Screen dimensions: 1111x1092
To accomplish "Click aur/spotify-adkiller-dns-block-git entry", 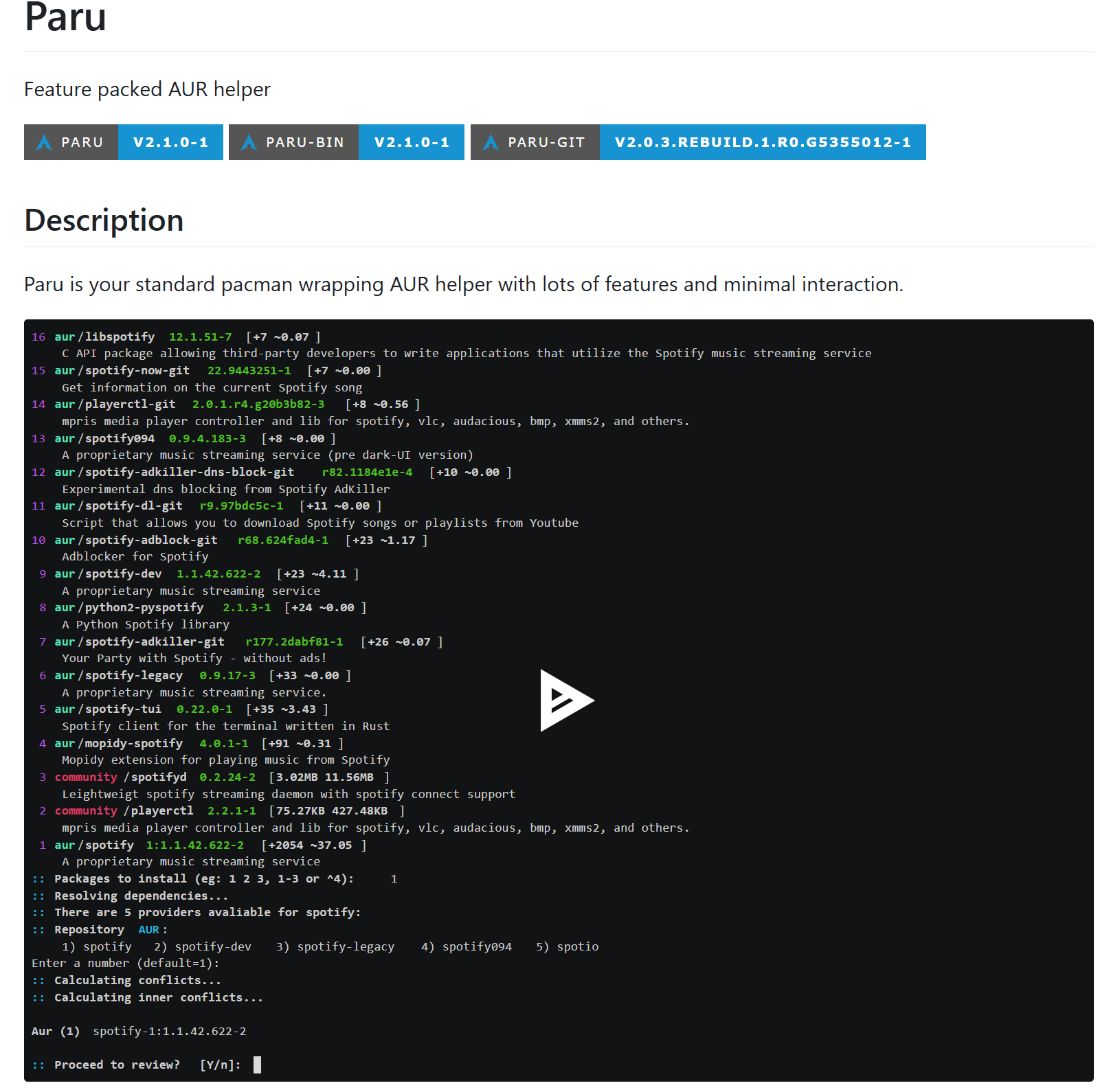I will pyautogui.click(x=271, y=472).
